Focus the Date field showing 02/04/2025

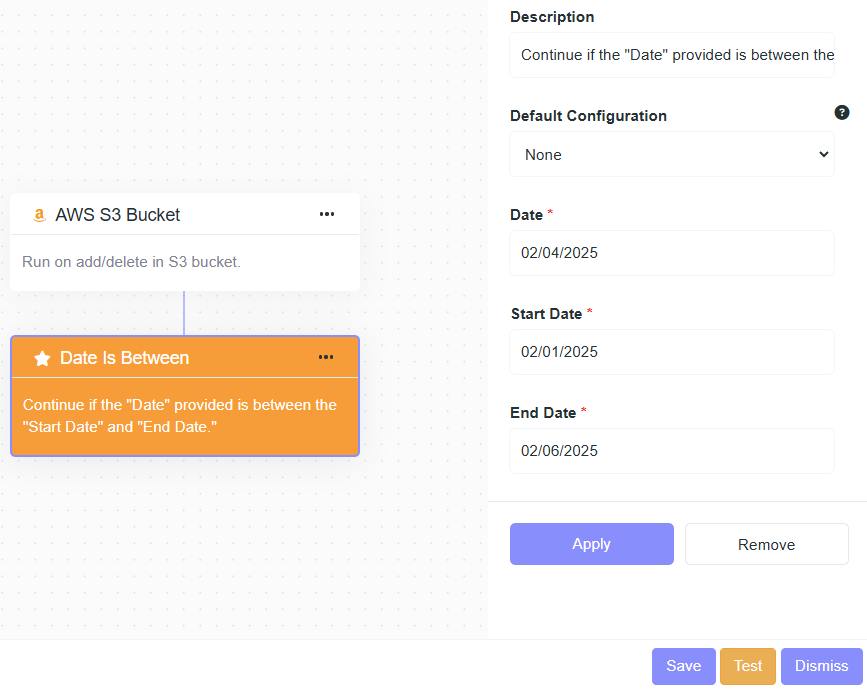click(x=671, y=253)
